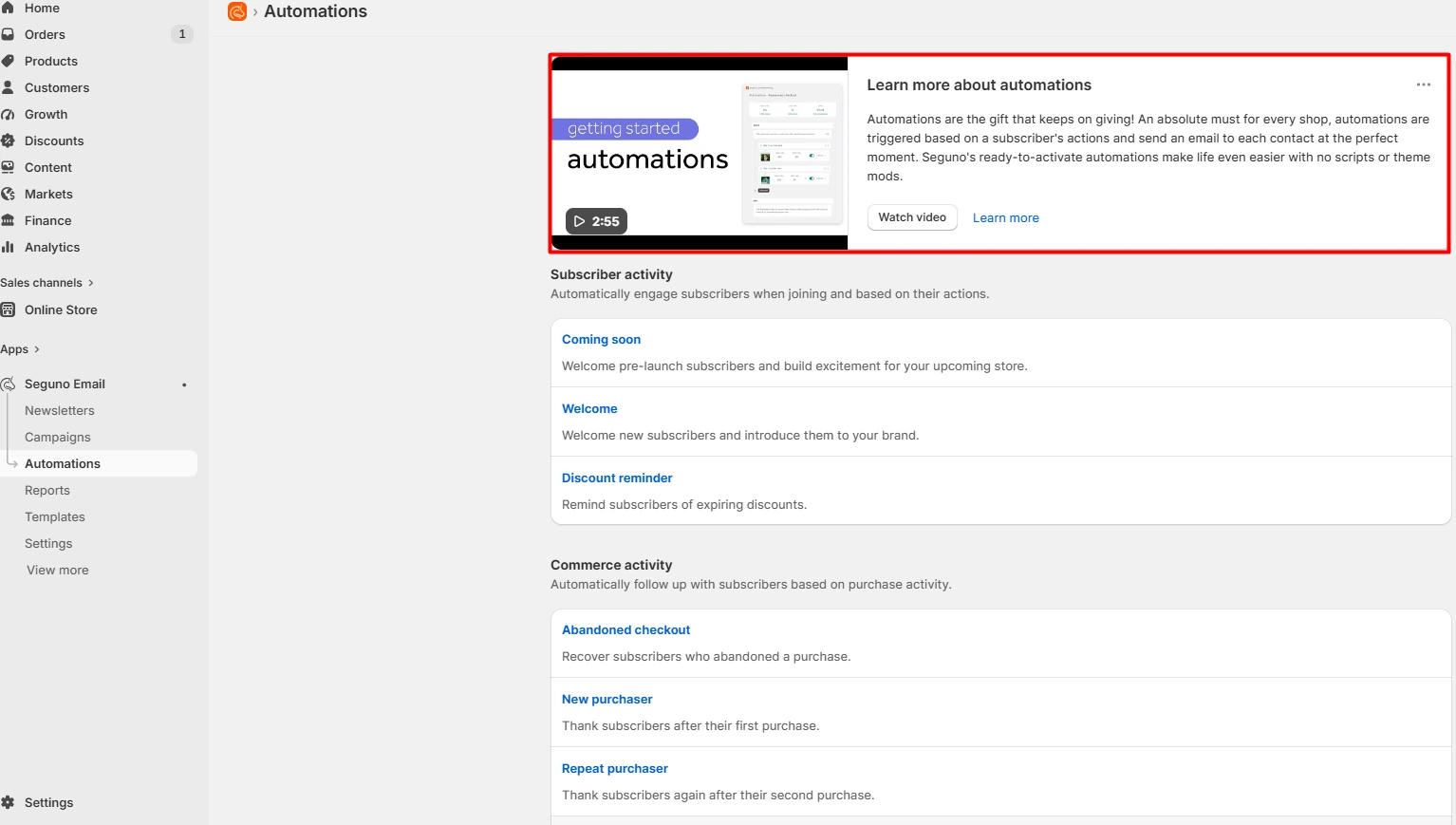The image size is (1456, 825).
Task: Click the 'Commerce activity' section heading
Action: (611, 565)
